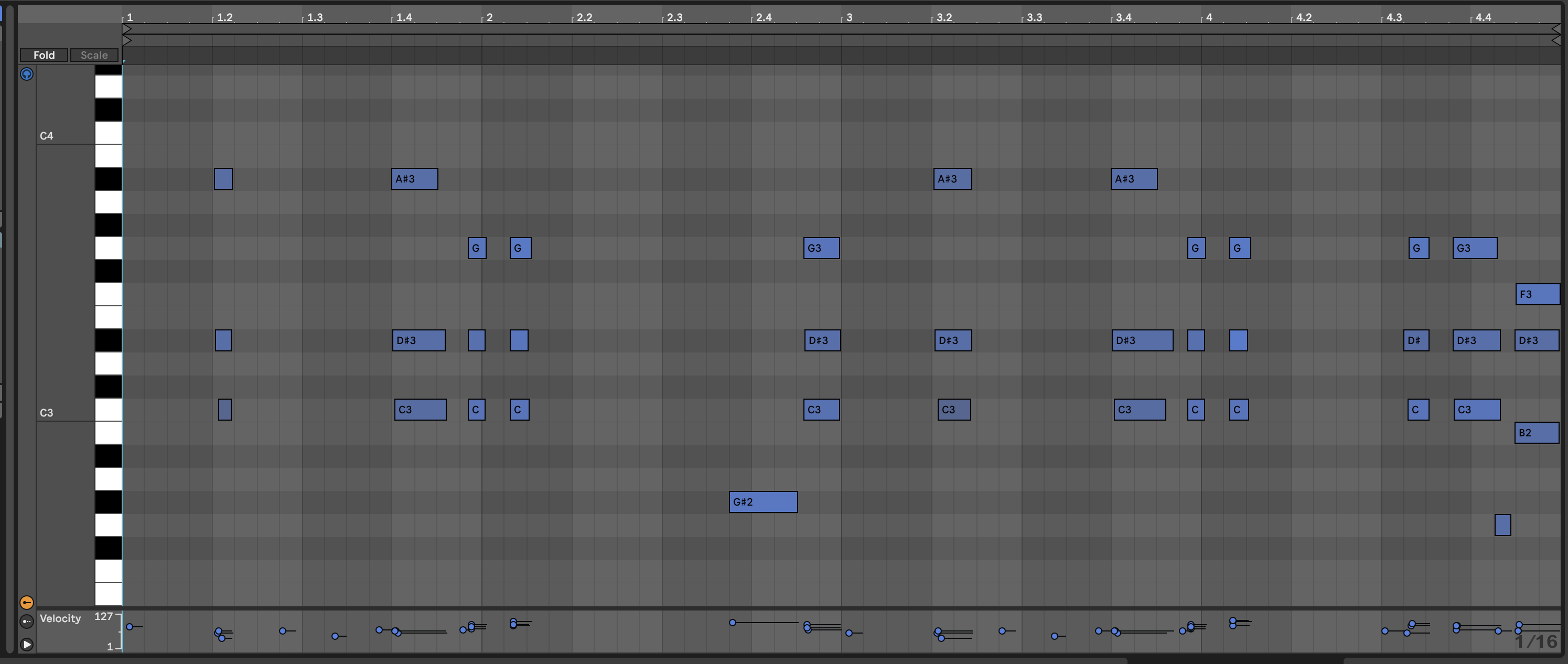The height and width of the screenshot is (664, 1568).
Task: Toggle the dotted chance lane icon
Action: coord(27,622)
